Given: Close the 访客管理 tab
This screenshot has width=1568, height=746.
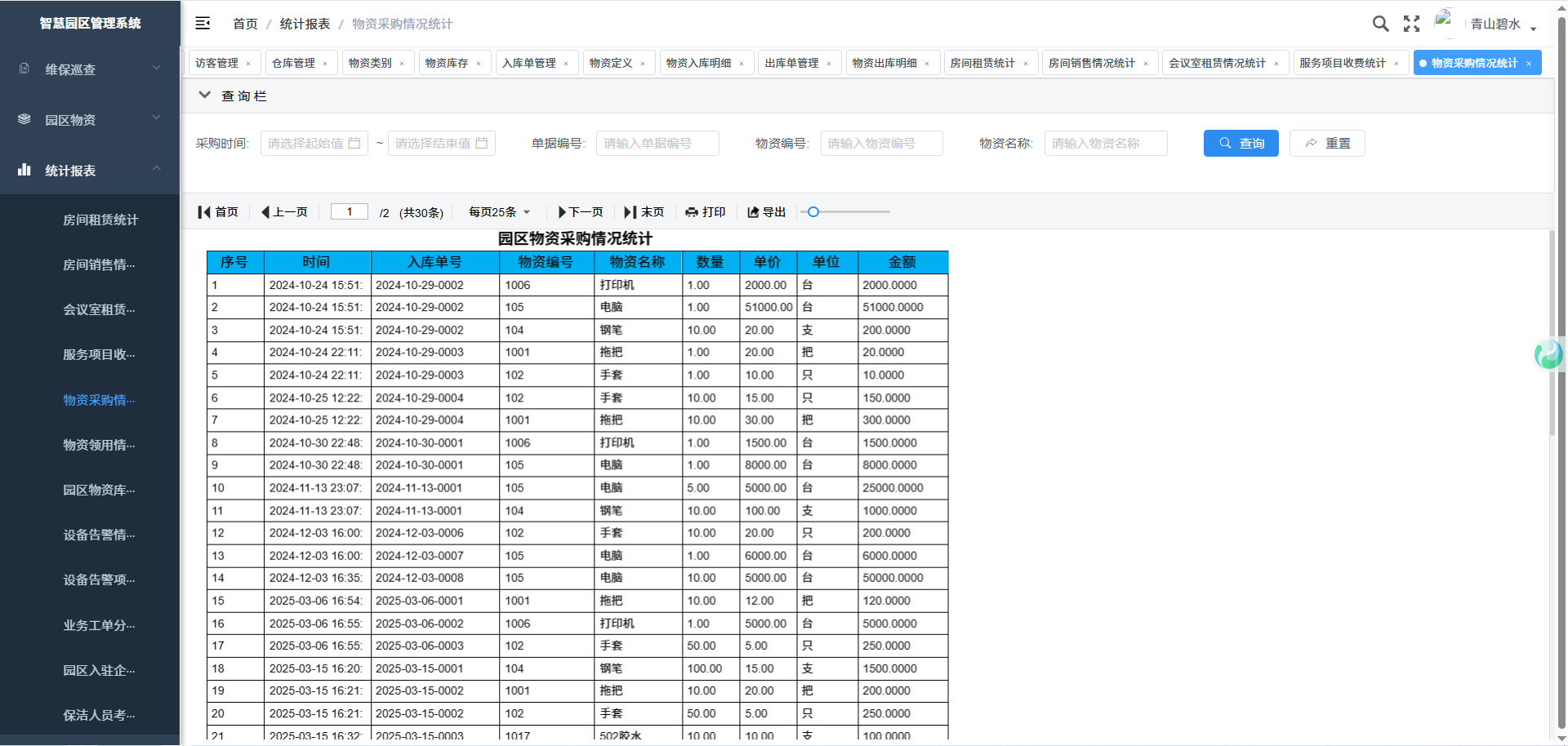Looking at the screenshot, I should (x=248, y=64).
